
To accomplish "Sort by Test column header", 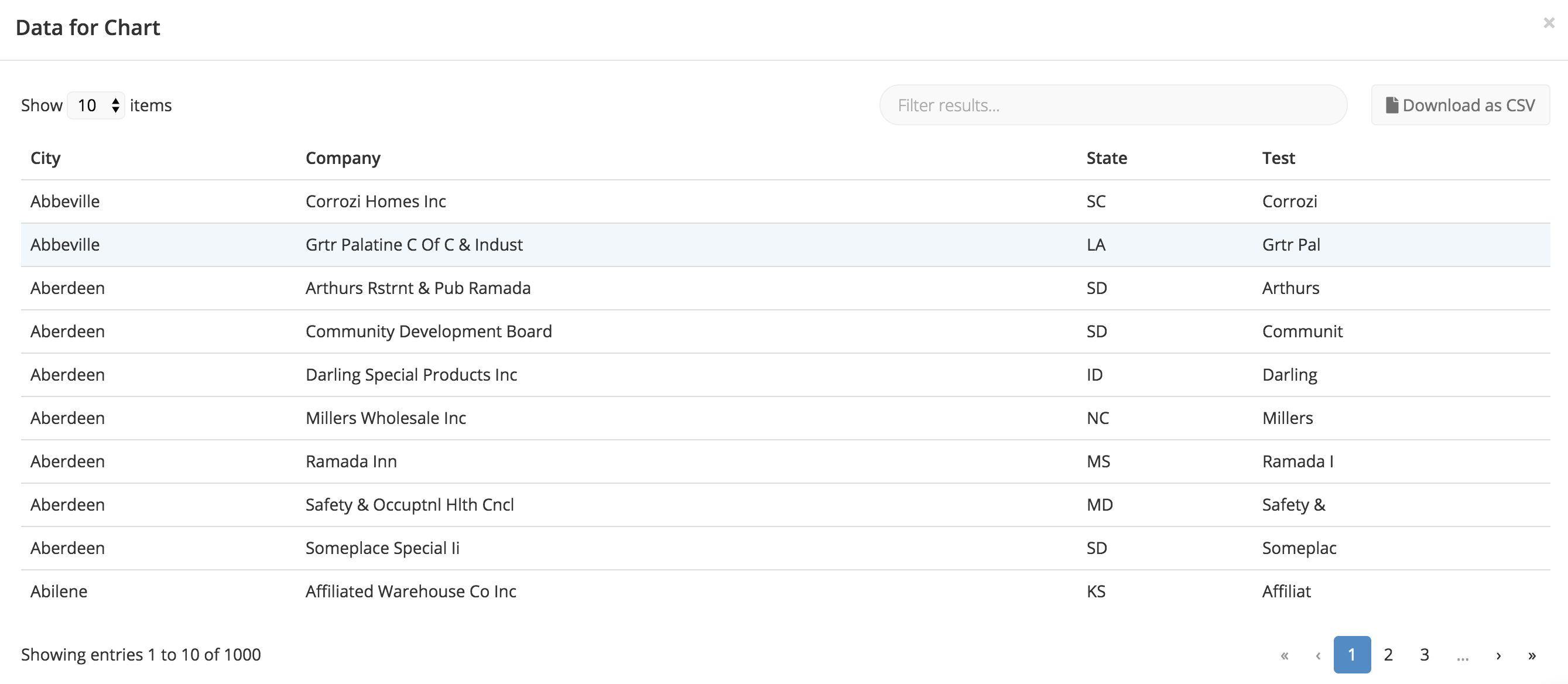I will (x=1278, y=158).
